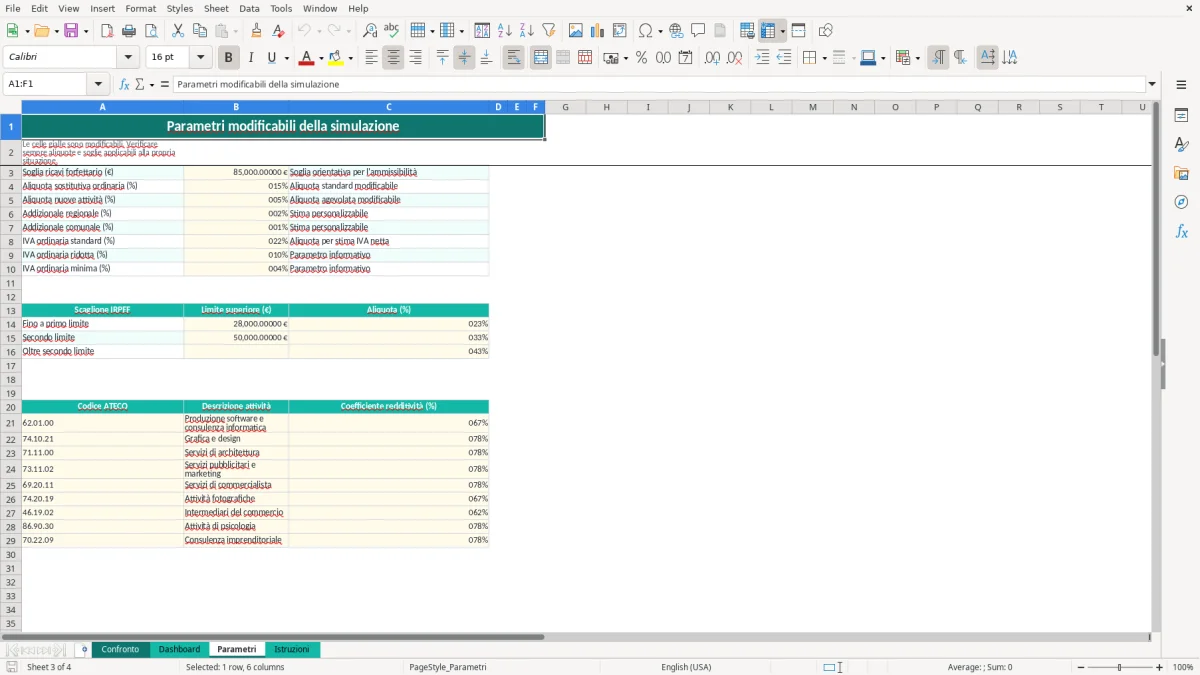The image size is (1200, 675).
Task: Toggle Center Vertically alignment
Action: point(464,58)
